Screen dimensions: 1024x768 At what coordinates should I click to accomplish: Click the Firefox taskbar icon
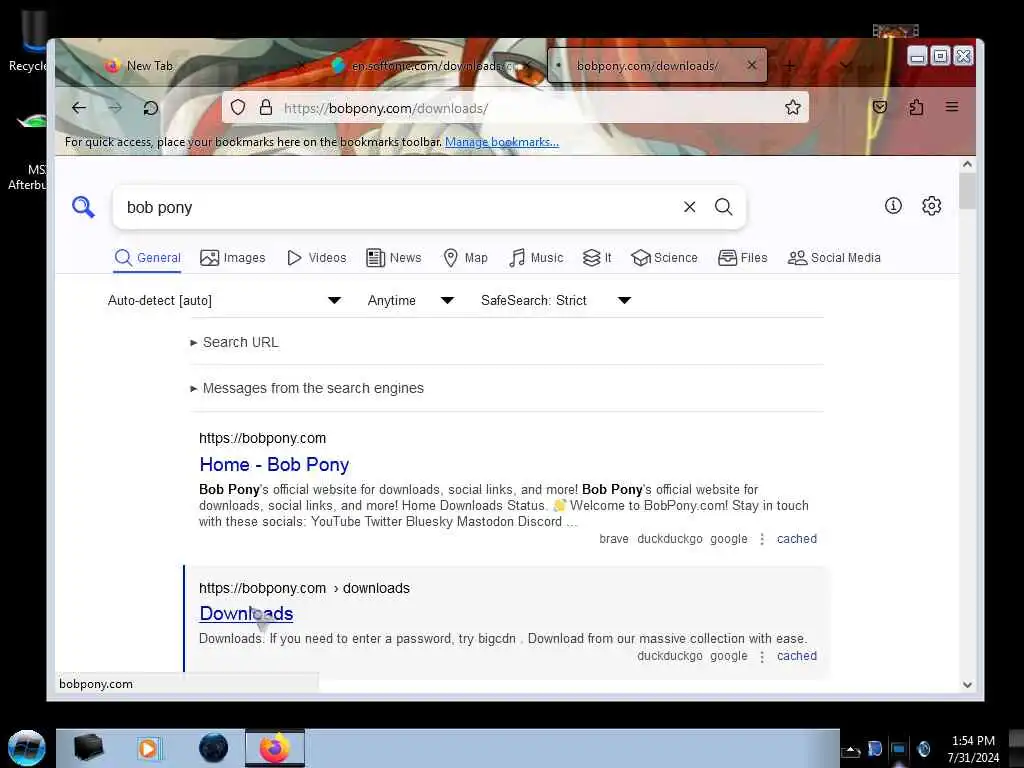point(275,748)
